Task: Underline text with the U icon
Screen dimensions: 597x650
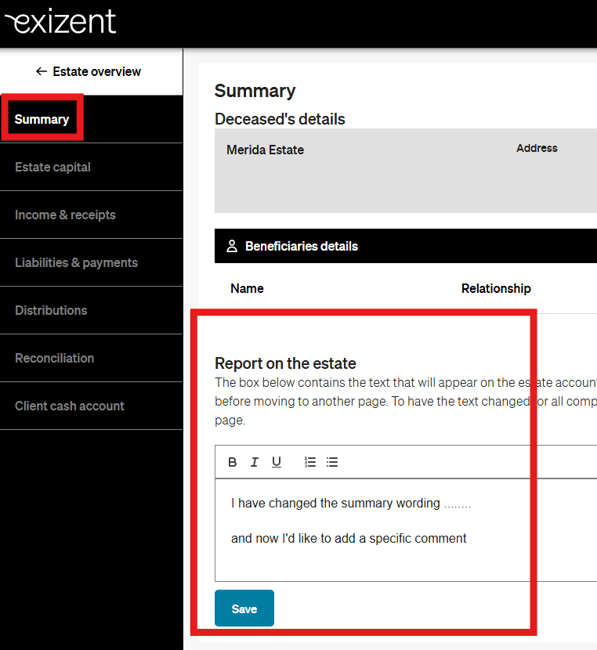Action: pyautogui.click(x=277, y=462)
